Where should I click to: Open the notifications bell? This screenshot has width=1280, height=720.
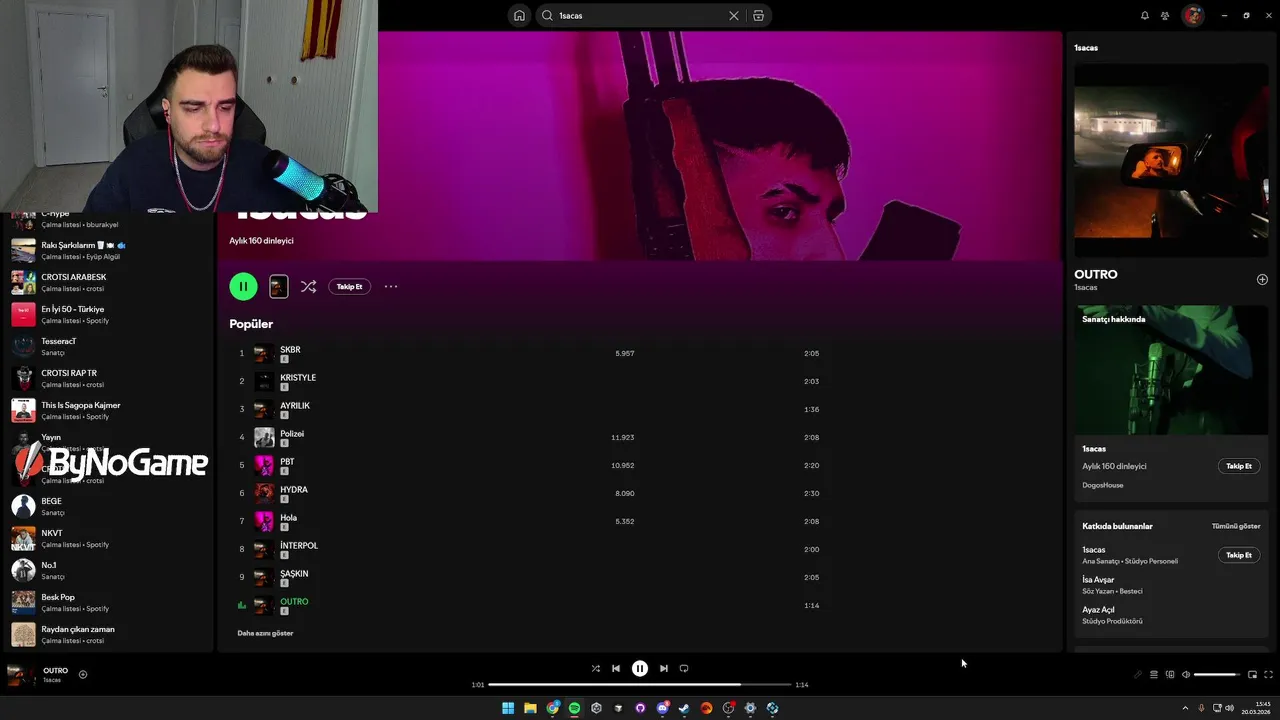(x=1145, y=16)
